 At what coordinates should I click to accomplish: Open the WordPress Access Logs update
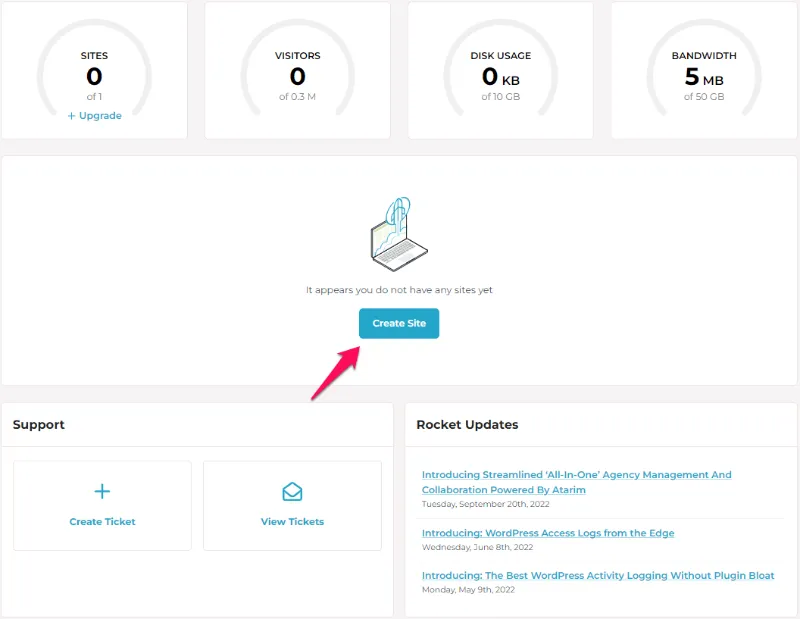(548, 533)
